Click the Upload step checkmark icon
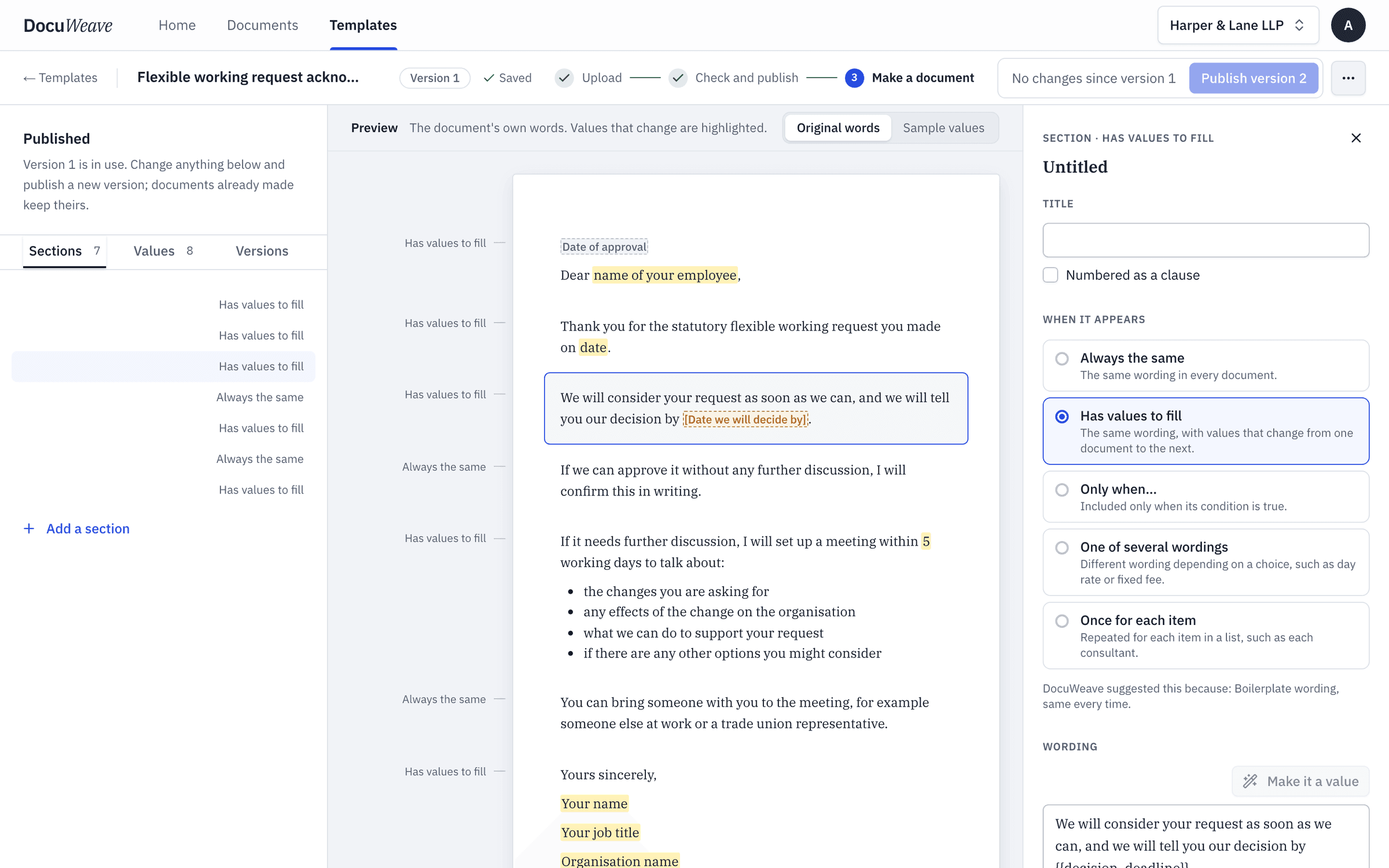 [x=564, y=78]
